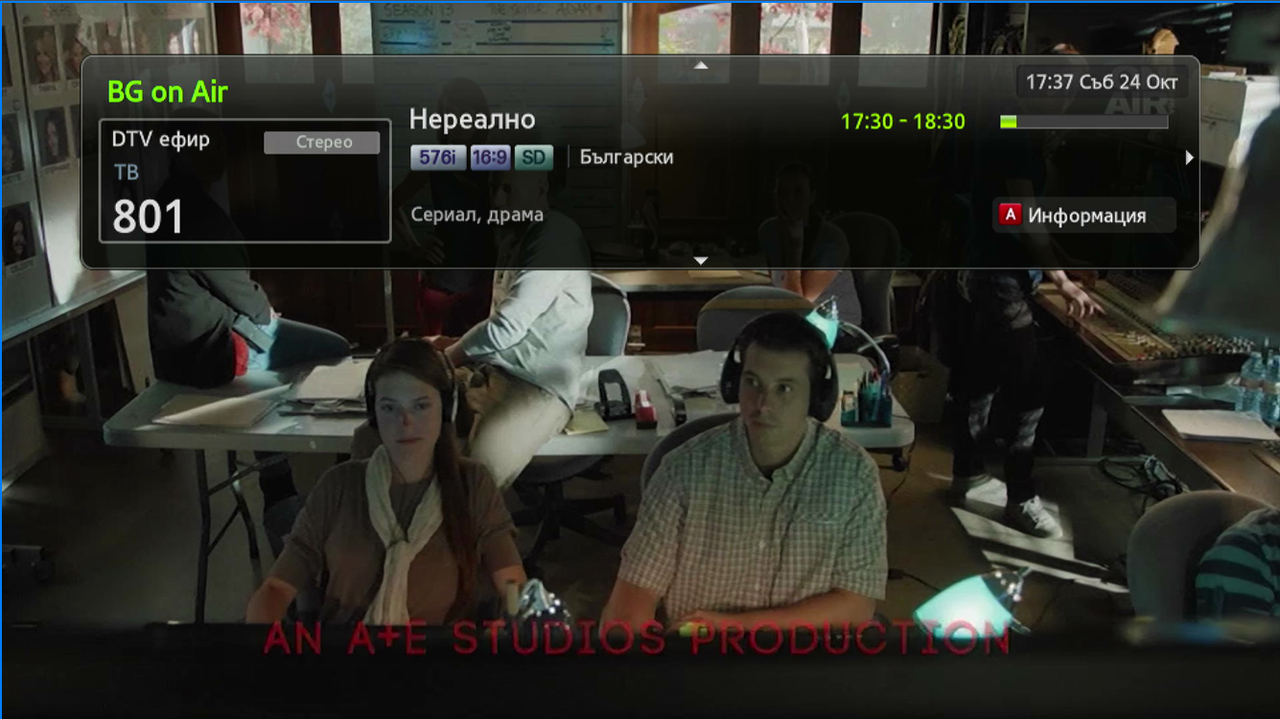Click the Български language label

click(x=627, y=157)
